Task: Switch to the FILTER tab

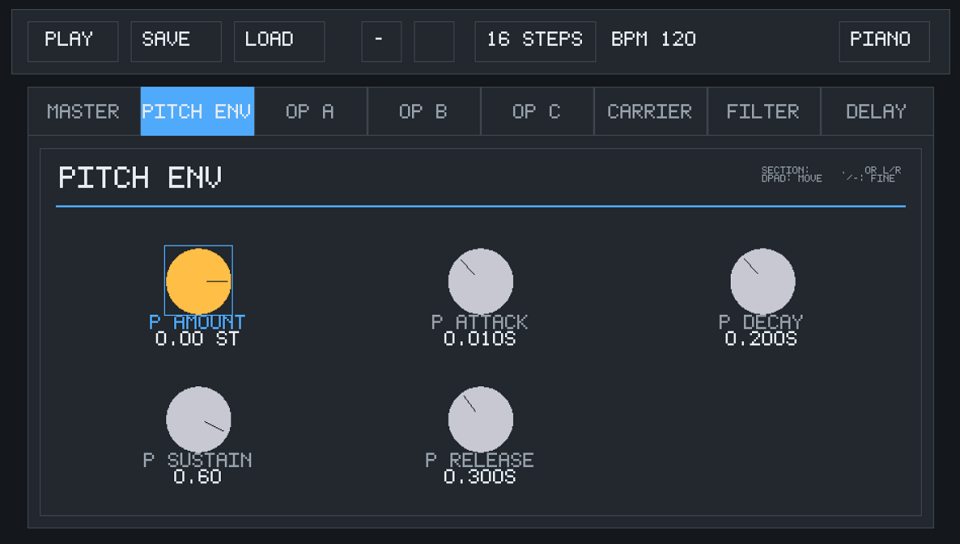Action: (763, 111)
